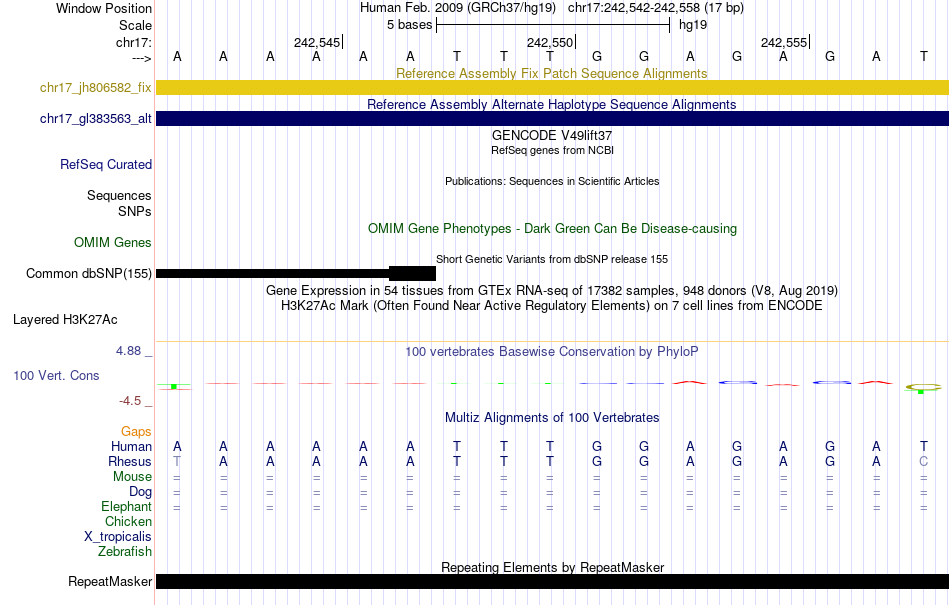Screen dimensions: 950x605
Task: Select the Layered H3K27Ac label
Action: click(65, 320)
